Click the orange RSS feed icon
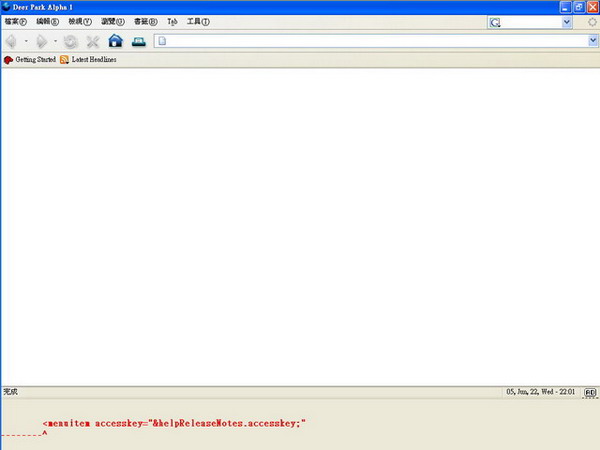Screen dimensions: 600x450 point(64,60)
